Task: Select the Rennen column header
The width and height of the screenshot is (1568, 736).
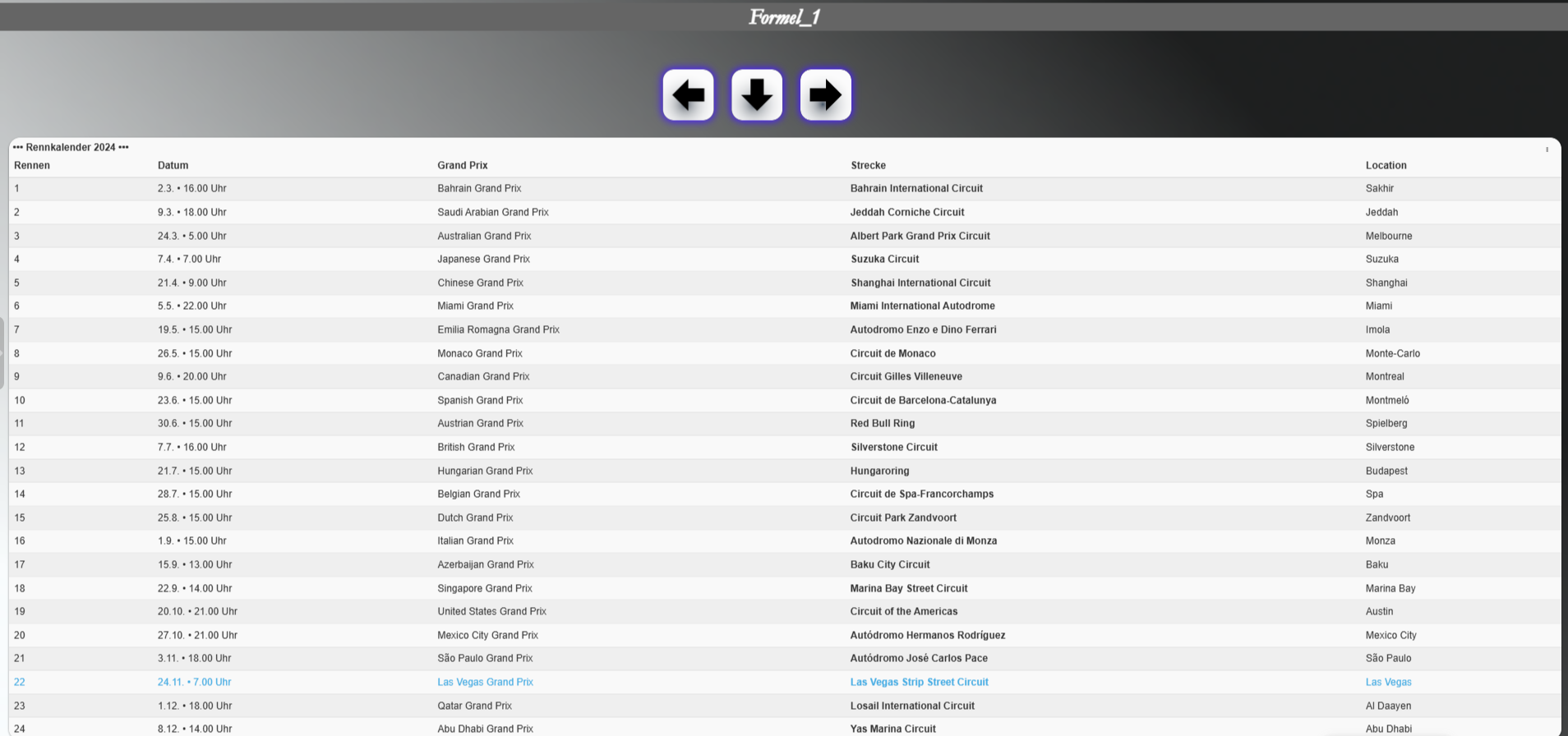Action: point(32,165)
